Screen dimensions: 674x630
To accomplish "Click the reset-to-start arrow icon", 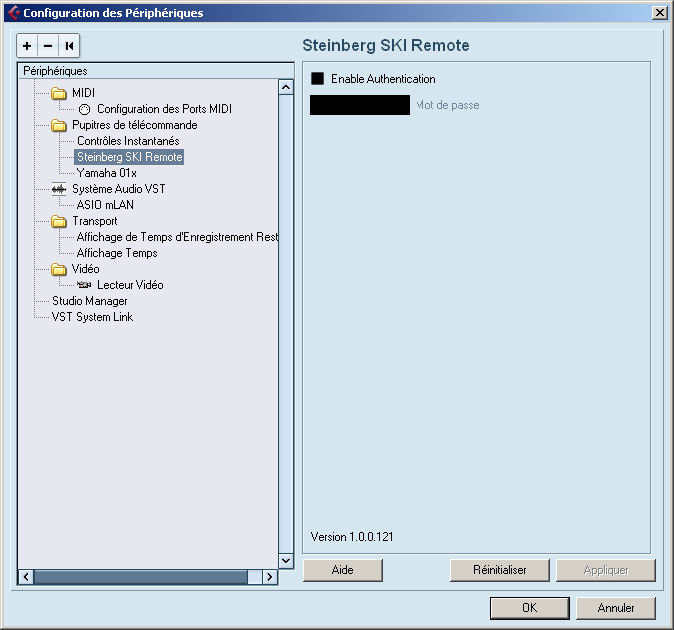I will pyautogui.click(x=69, y=46).
